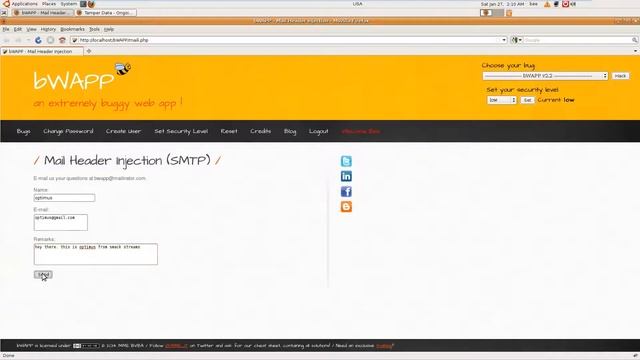Open the Bookmarks menu
The width and height of the screenshot is (640, 360).
72,29
